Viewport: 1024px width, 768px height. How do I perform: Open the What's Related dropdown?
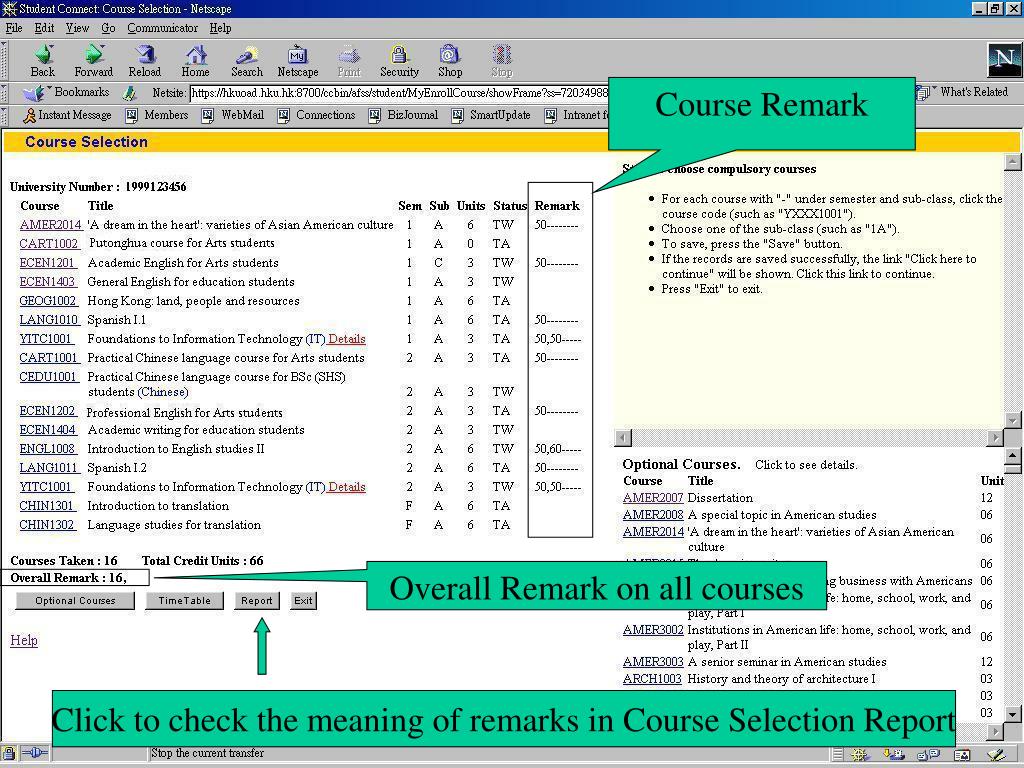click(963, 92)
